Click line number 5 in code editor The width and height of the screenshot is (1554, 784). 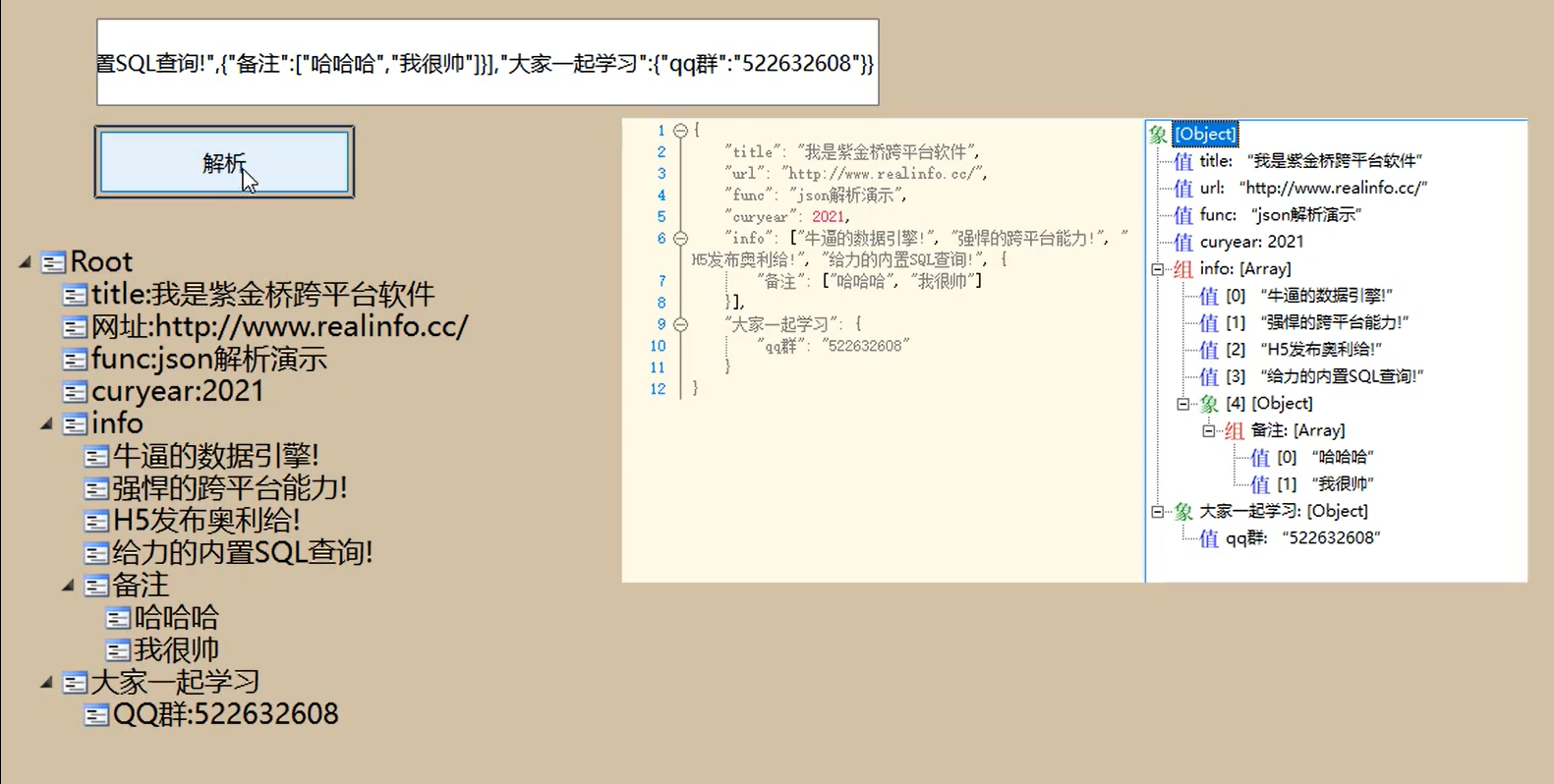(x=662, y=217)
